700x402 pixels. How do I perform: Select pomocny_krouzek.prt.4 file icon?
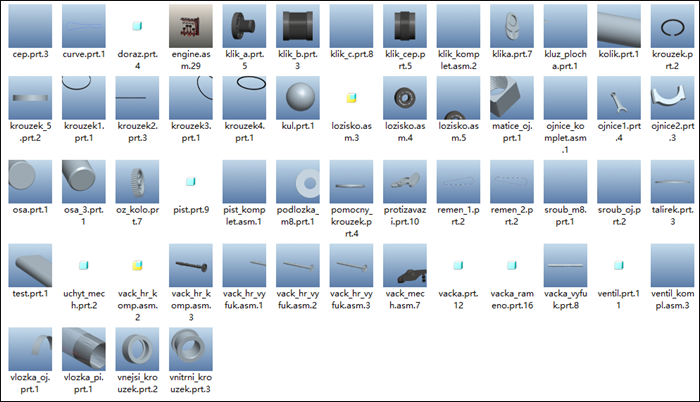[x=351, y=181]
